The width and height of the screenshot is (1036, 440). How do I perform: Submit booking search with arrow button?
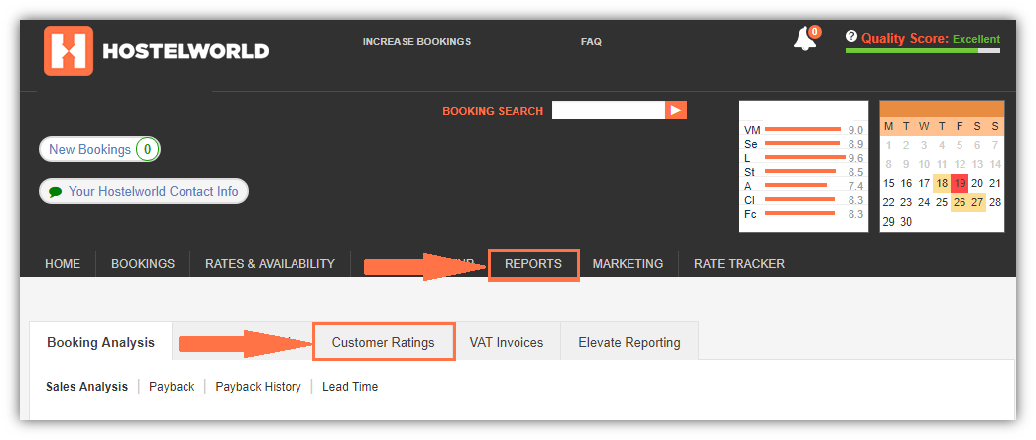point(676,110)
